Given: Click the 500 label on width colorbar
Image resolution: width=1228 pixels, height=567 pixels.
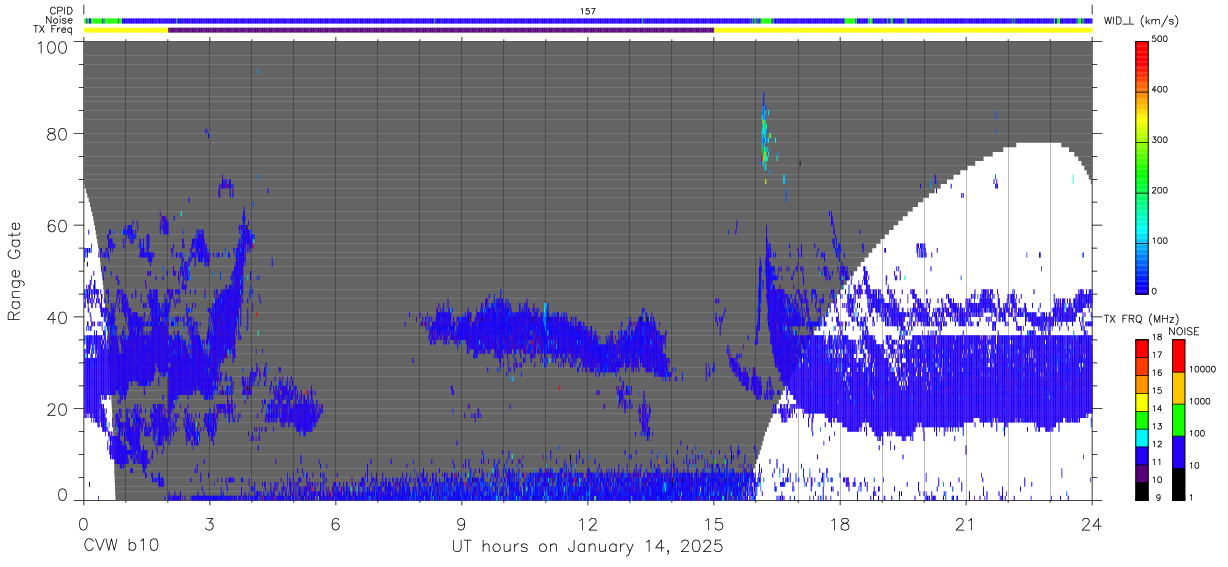Looking at the screenshot, I should [1161, 39].
